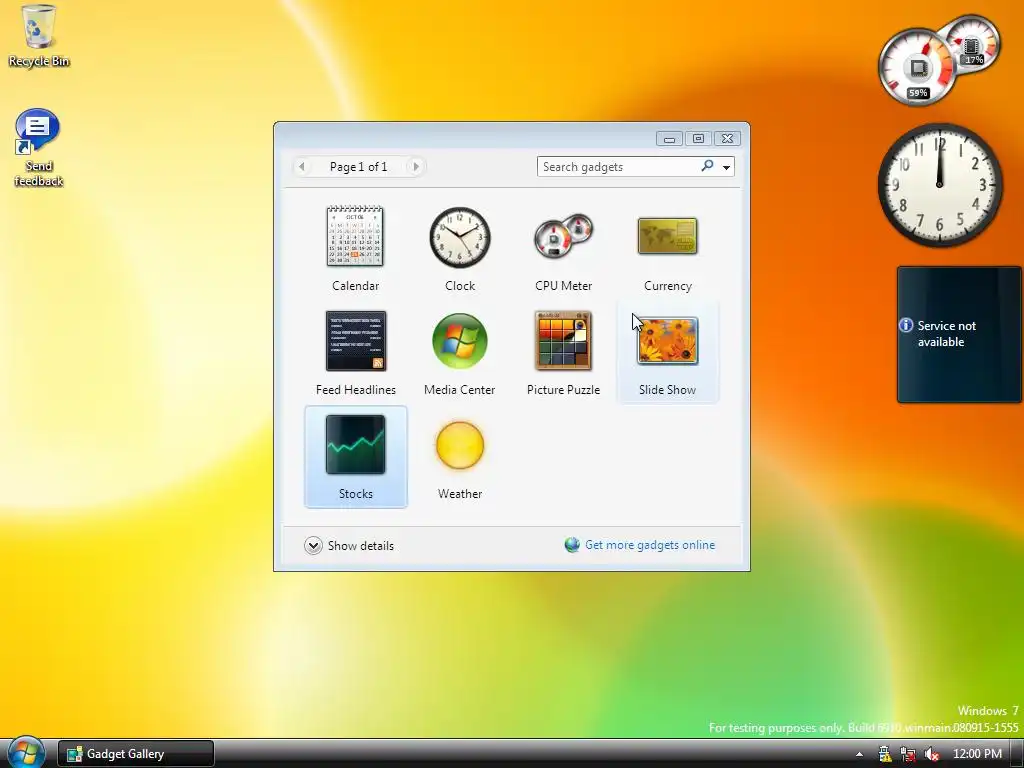Select the Clock gadget in the gallery
This screenshot has height=768, width=1024.
click(460, 237)
